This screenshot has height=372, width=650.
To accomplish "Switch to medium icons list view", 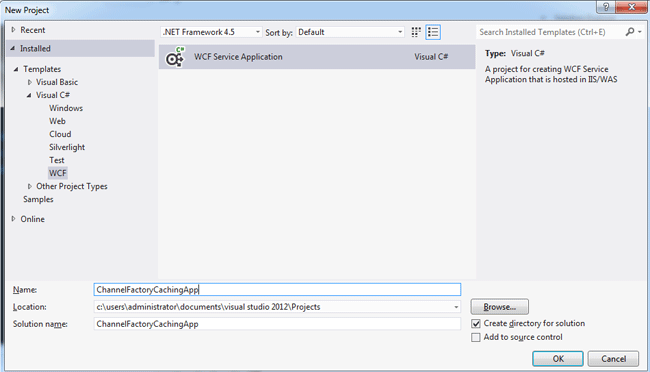I will [433, 32].
